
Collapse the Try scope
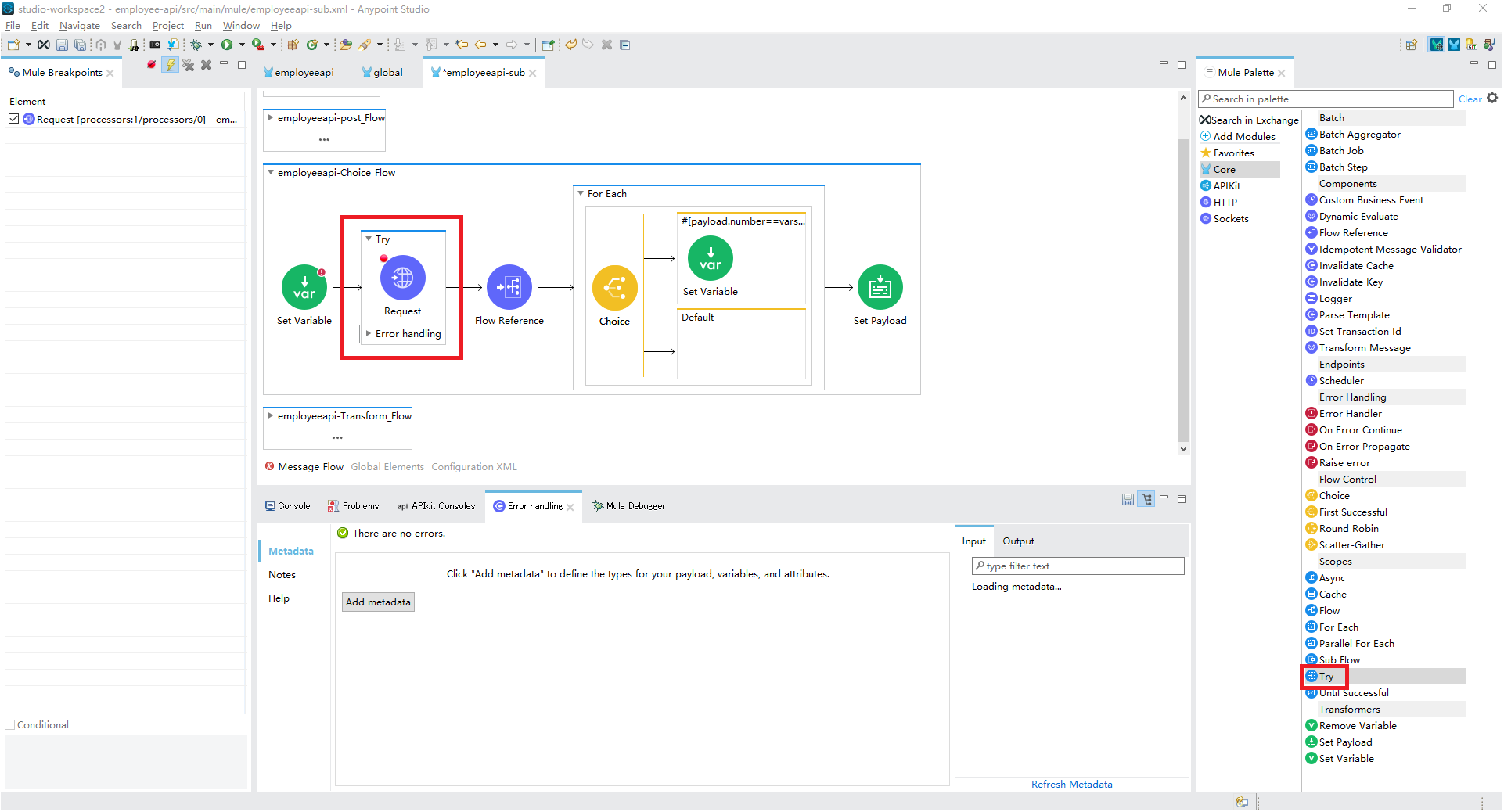point(369,239)
